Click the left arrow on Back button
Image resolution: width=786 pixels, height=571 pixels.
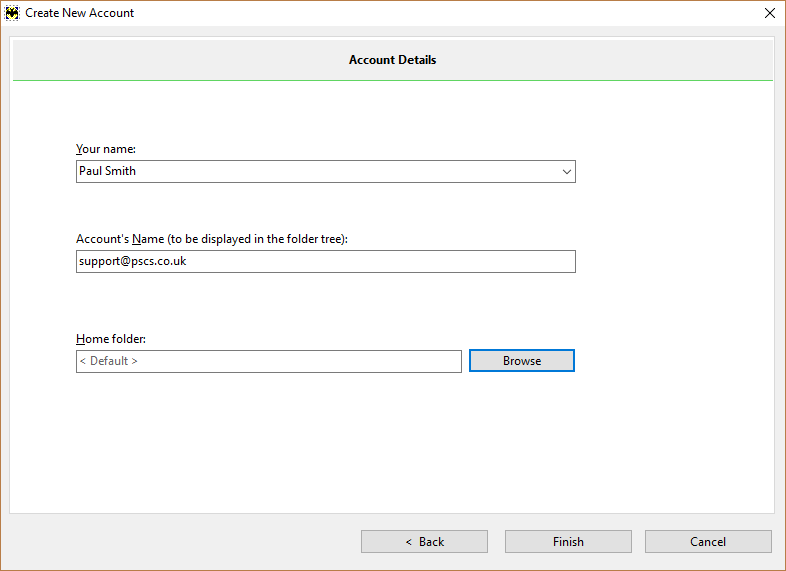click(x=409, y=542)
